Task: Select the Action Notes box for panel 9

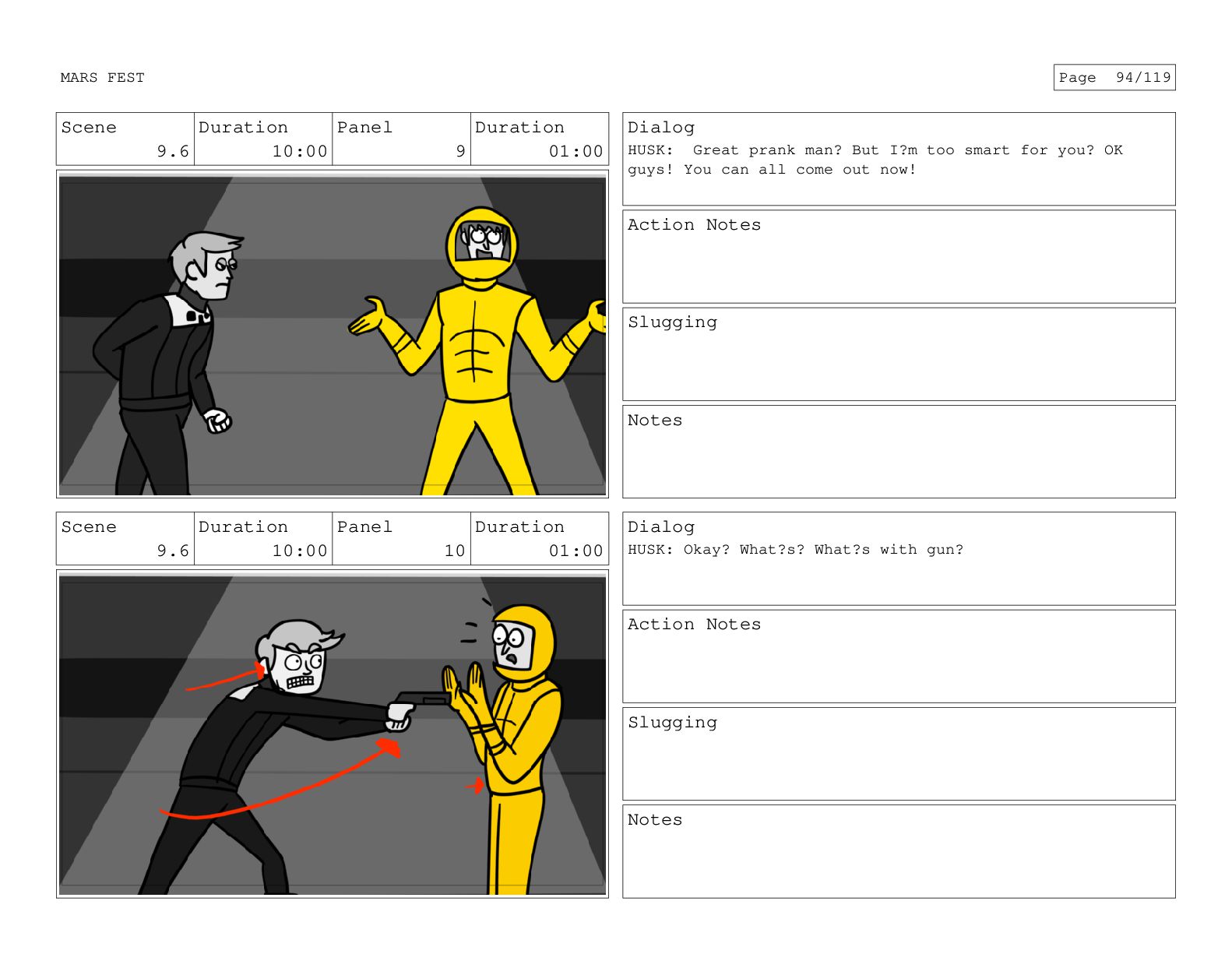Action: pos(899,257)
